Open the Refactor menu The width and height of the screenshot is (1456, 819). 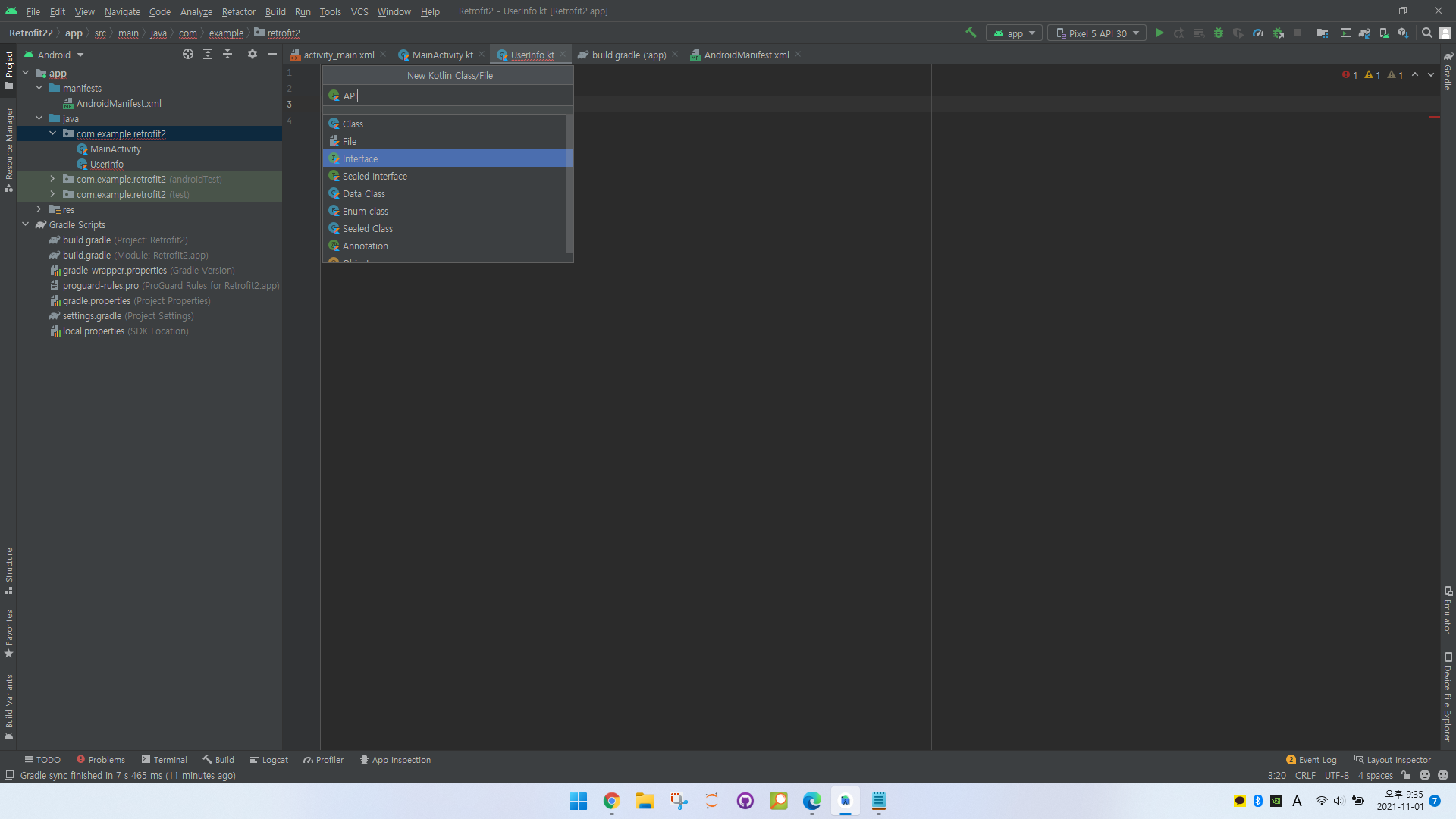[x=238, y=11]
